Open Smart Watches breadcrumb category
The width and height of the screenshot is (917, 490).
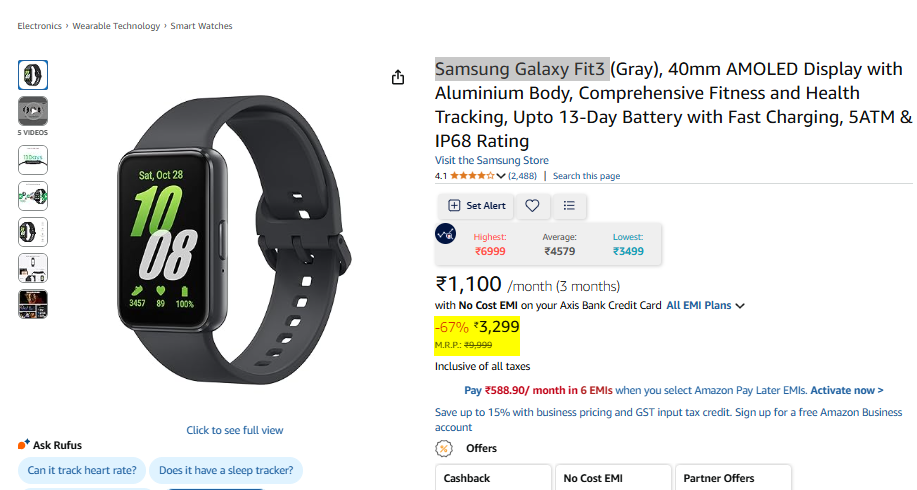click(x=200, y=26)
